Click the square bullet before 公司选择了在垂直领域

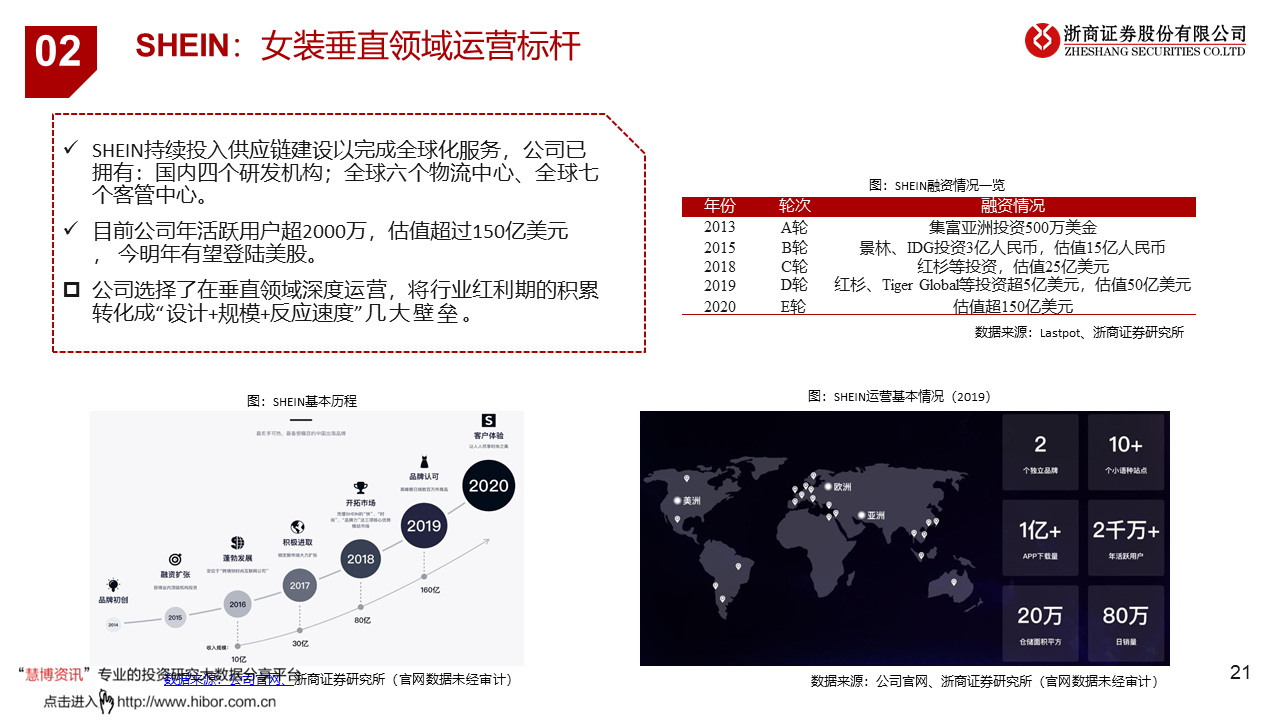point(71,290)
